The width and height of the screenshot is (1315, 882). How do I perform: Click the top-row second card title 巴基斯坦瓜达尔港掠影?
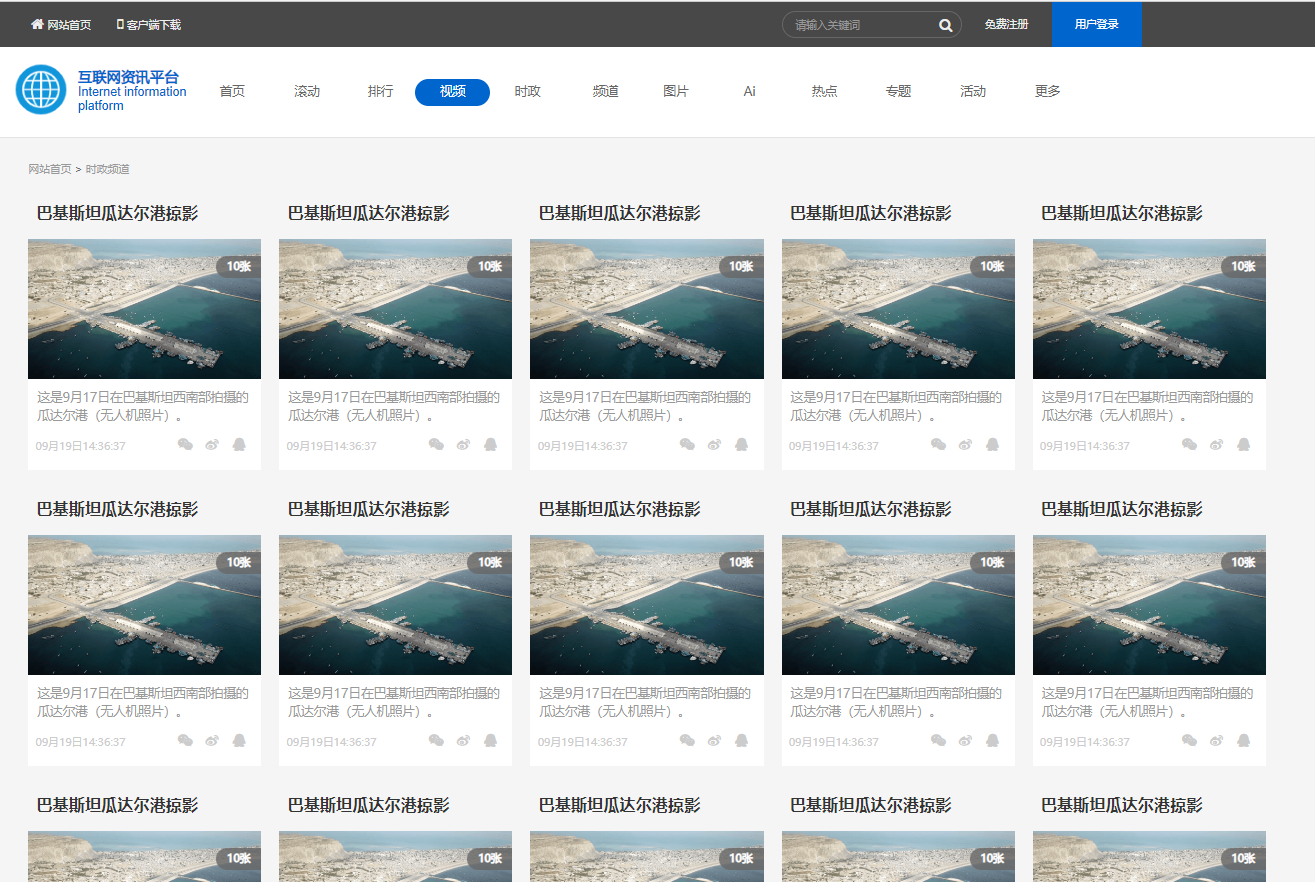coord(369,213)
